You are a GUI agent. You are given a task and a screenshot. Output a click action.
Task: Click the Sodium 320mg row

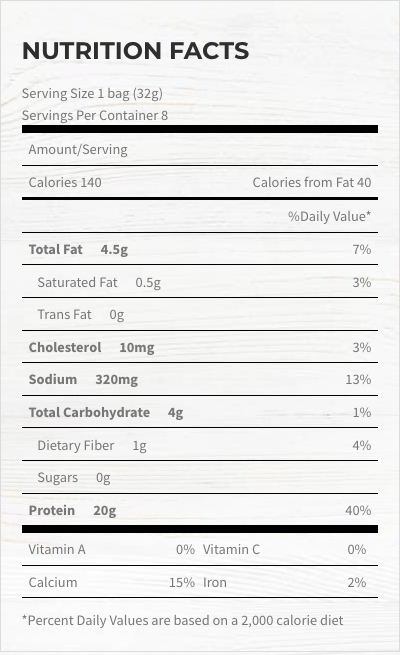click(x=200, y=379)
